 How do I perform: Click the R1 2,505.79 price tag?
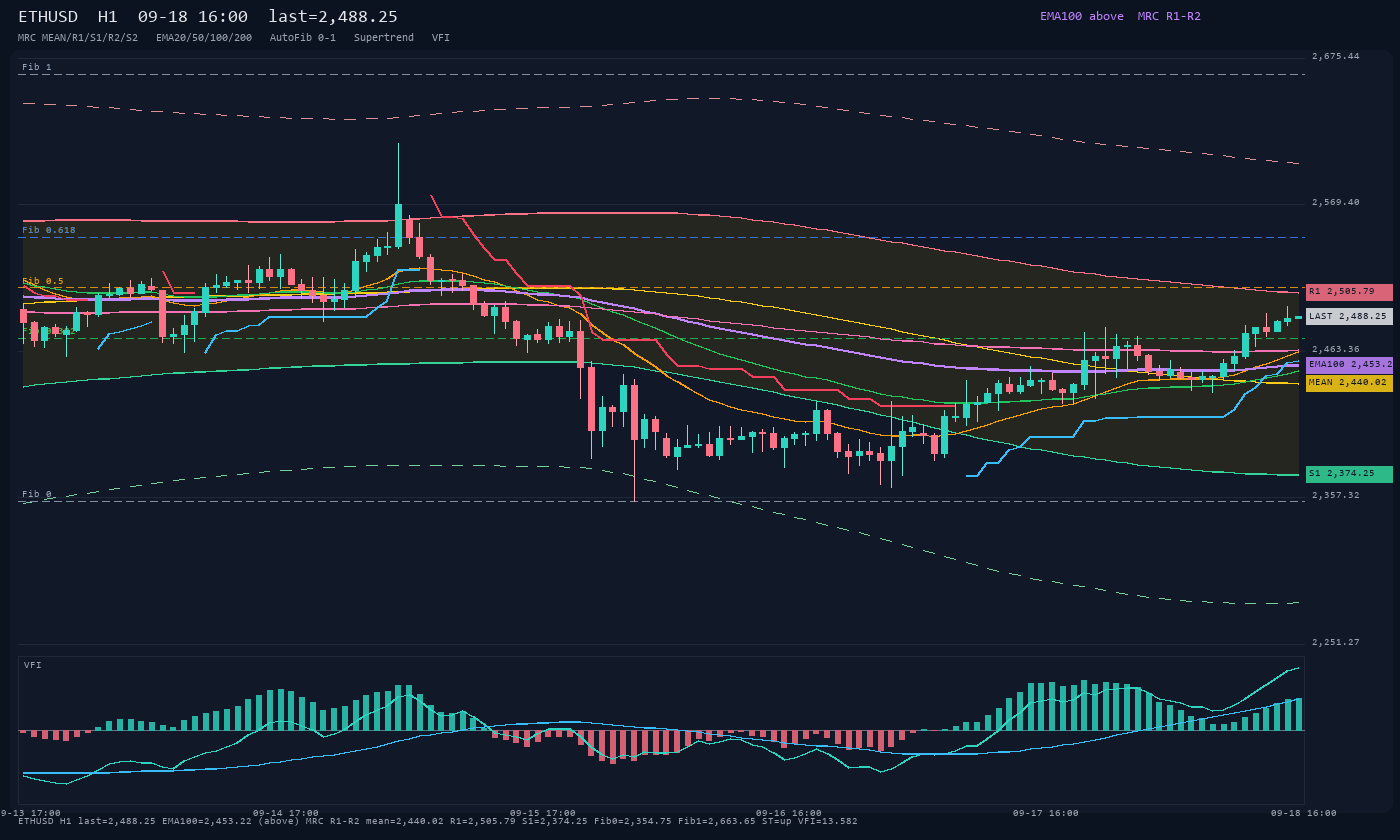(x=1349, y=292)
